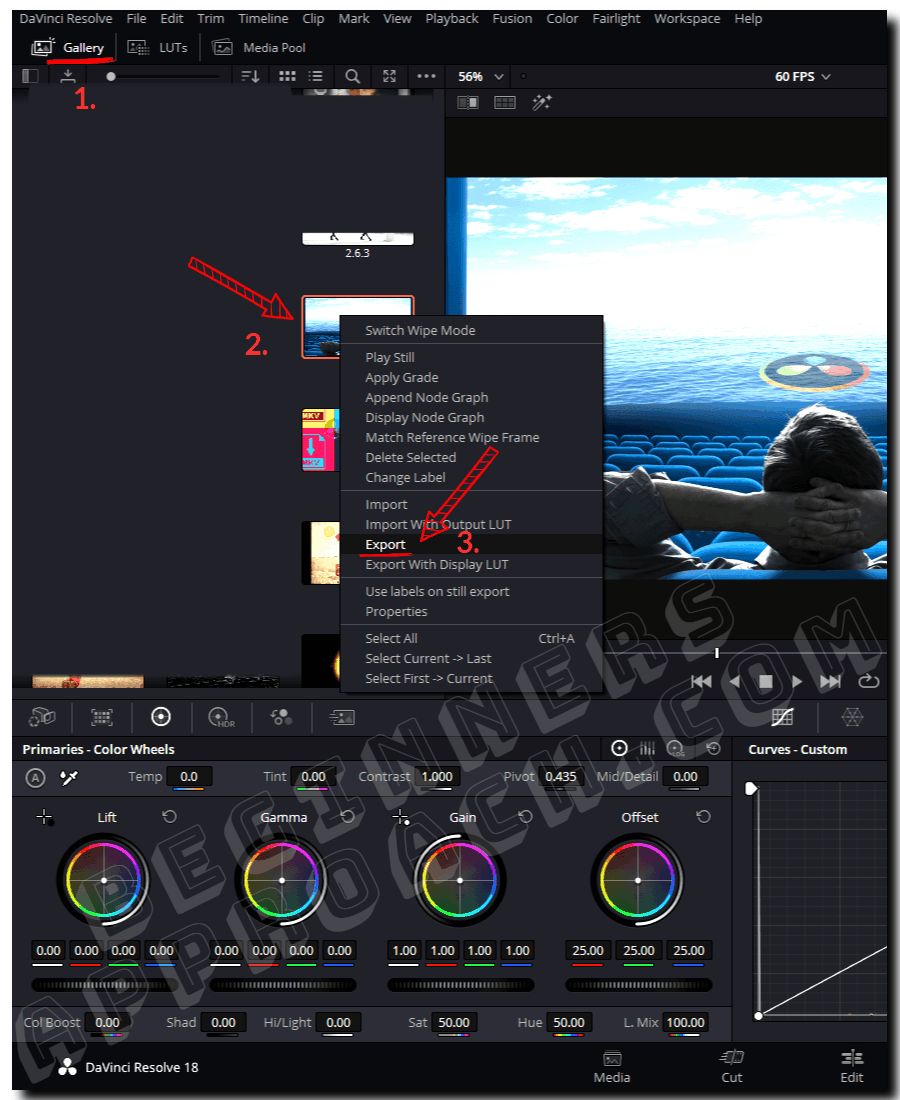Open the 60 FPS dropdown
The width and height of the screenshot is (900, 1100).
(x=801, y=76)
